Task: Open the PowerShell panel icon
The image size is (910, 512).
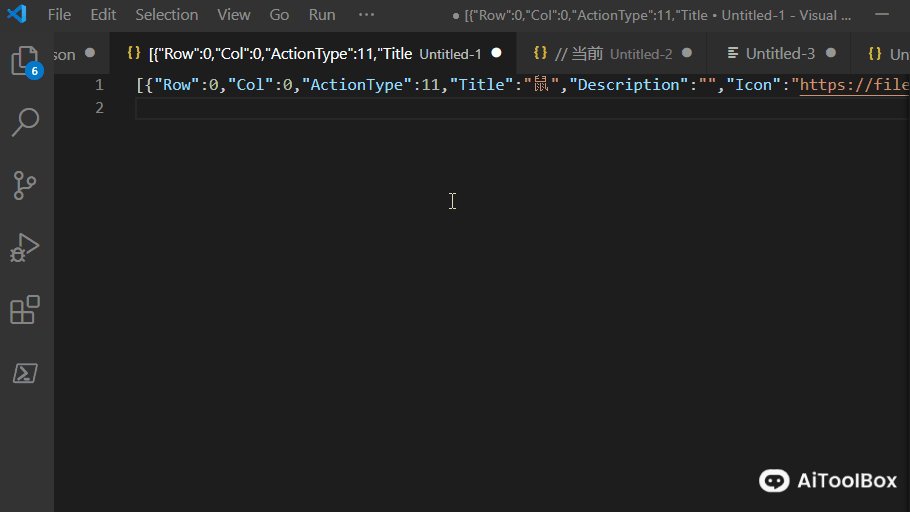Action: 24,373
